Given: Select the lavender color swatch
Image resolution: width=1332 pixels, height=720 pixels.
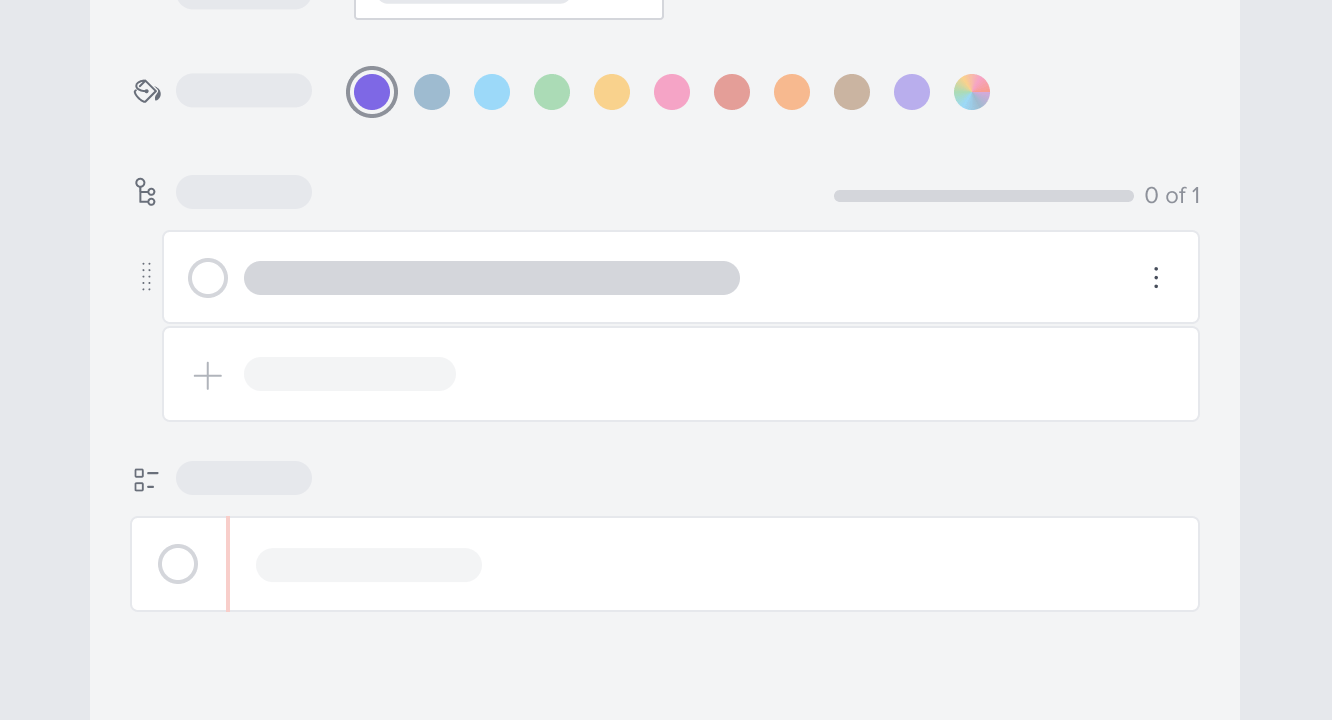Looking at the screenshot, I should 912,91.
